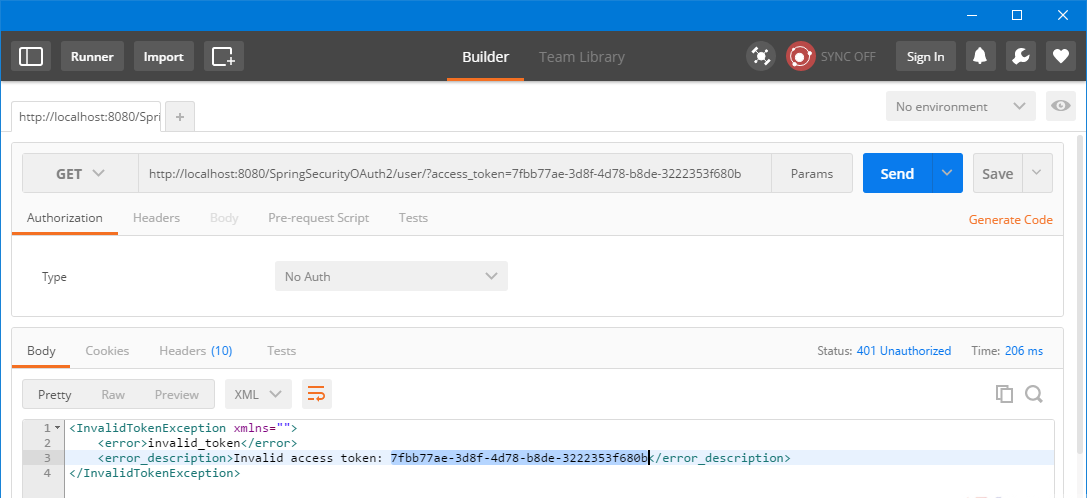This screenshot has height=498, width=1087.
Task: Collapse XML line 1 fold arrow
Action: 58,428
